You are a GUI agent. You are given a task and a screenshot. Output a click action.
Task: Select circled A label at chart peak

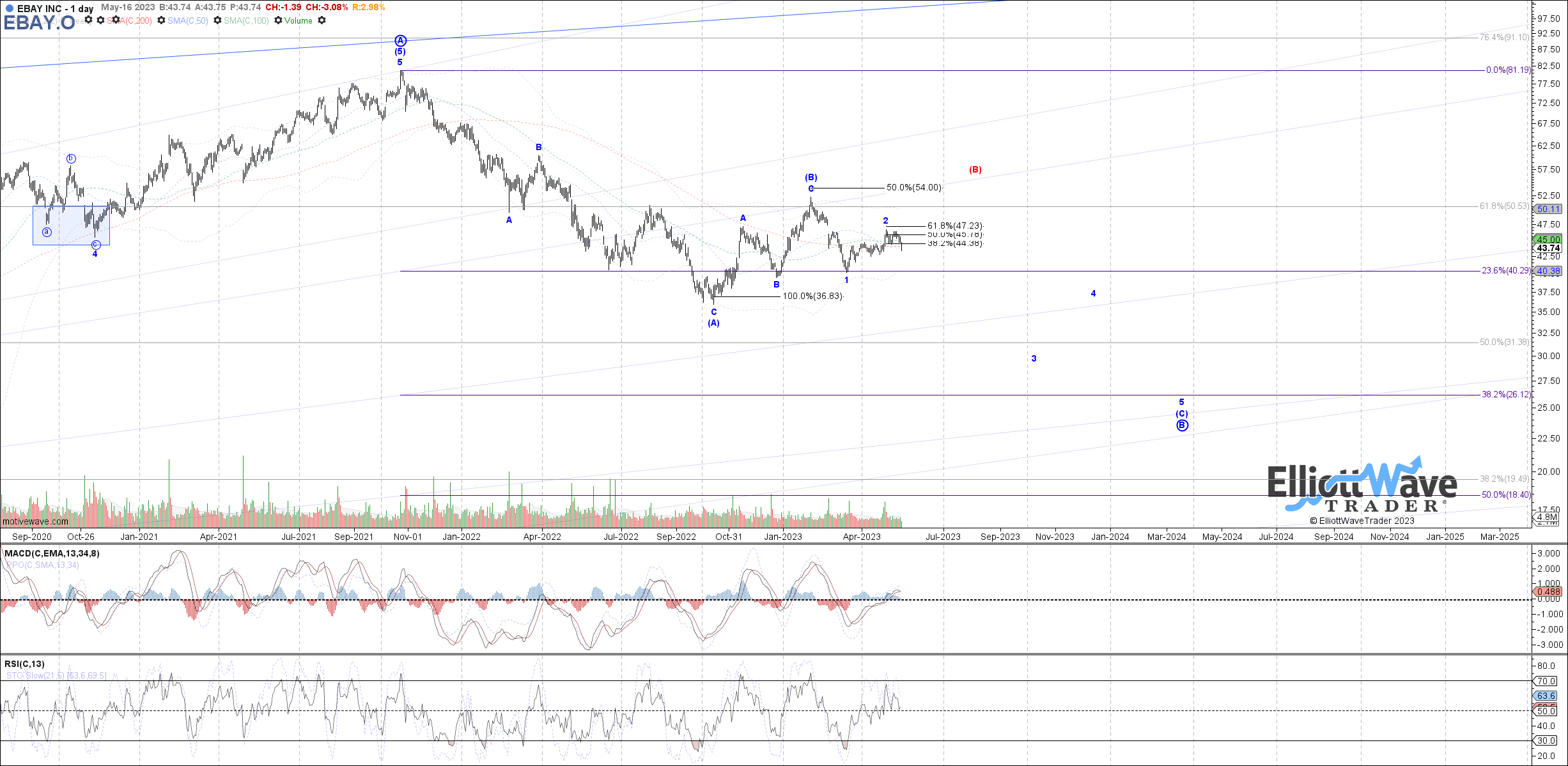(x=400, y=40)
